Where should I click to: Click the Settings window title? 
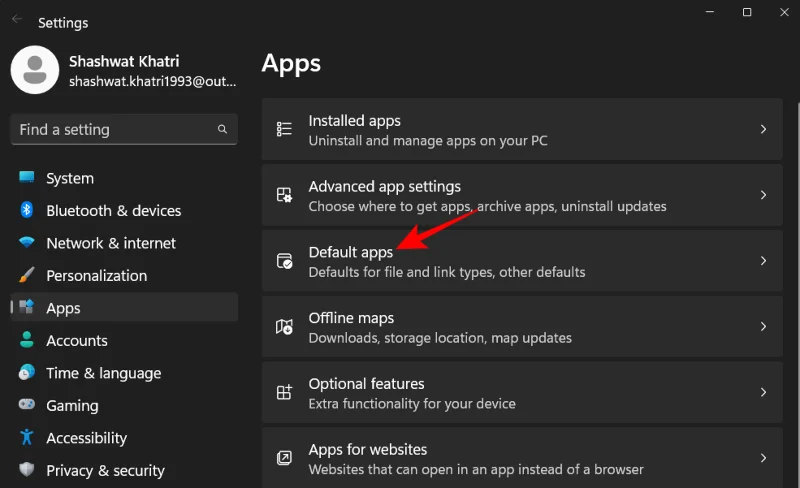point(63,23)
